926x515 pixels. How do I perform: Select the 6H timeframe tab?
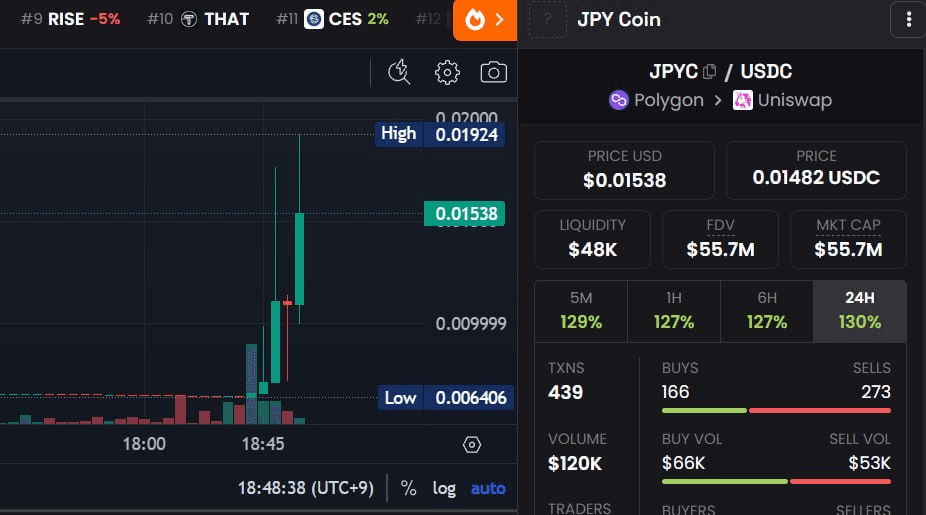tap(767, 311)
